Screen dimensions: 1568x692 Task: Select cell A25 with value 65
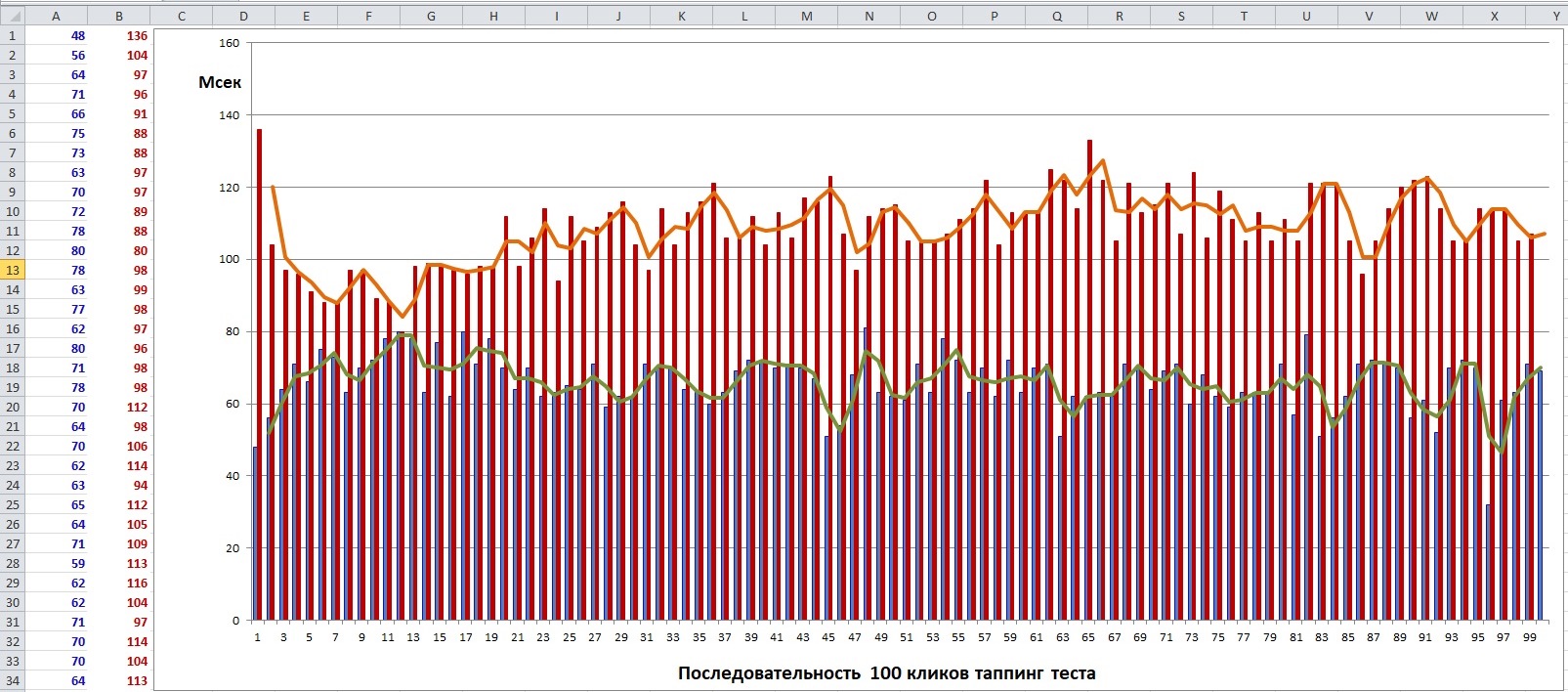coord(56,504)
